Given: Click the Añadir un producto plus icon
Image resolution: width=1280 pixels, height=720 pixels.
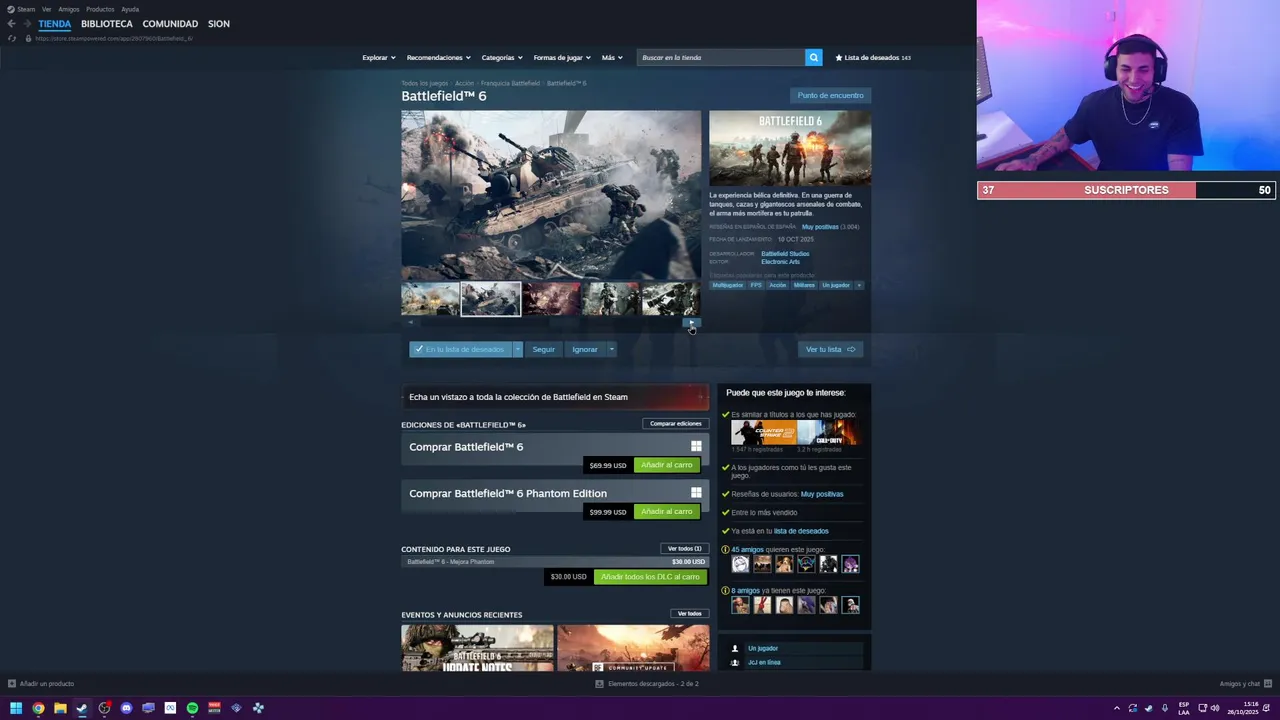Looking at the screenshot, I should (11, 684).
